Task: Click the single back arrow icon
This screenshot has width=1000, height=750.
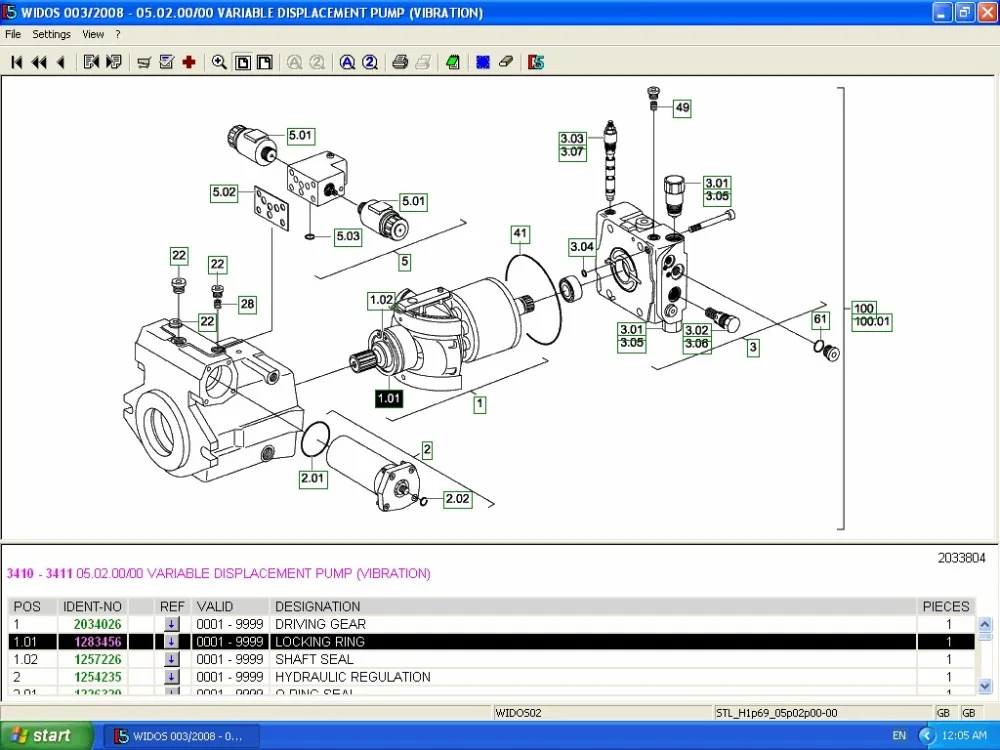Action: tap(61, 62)
